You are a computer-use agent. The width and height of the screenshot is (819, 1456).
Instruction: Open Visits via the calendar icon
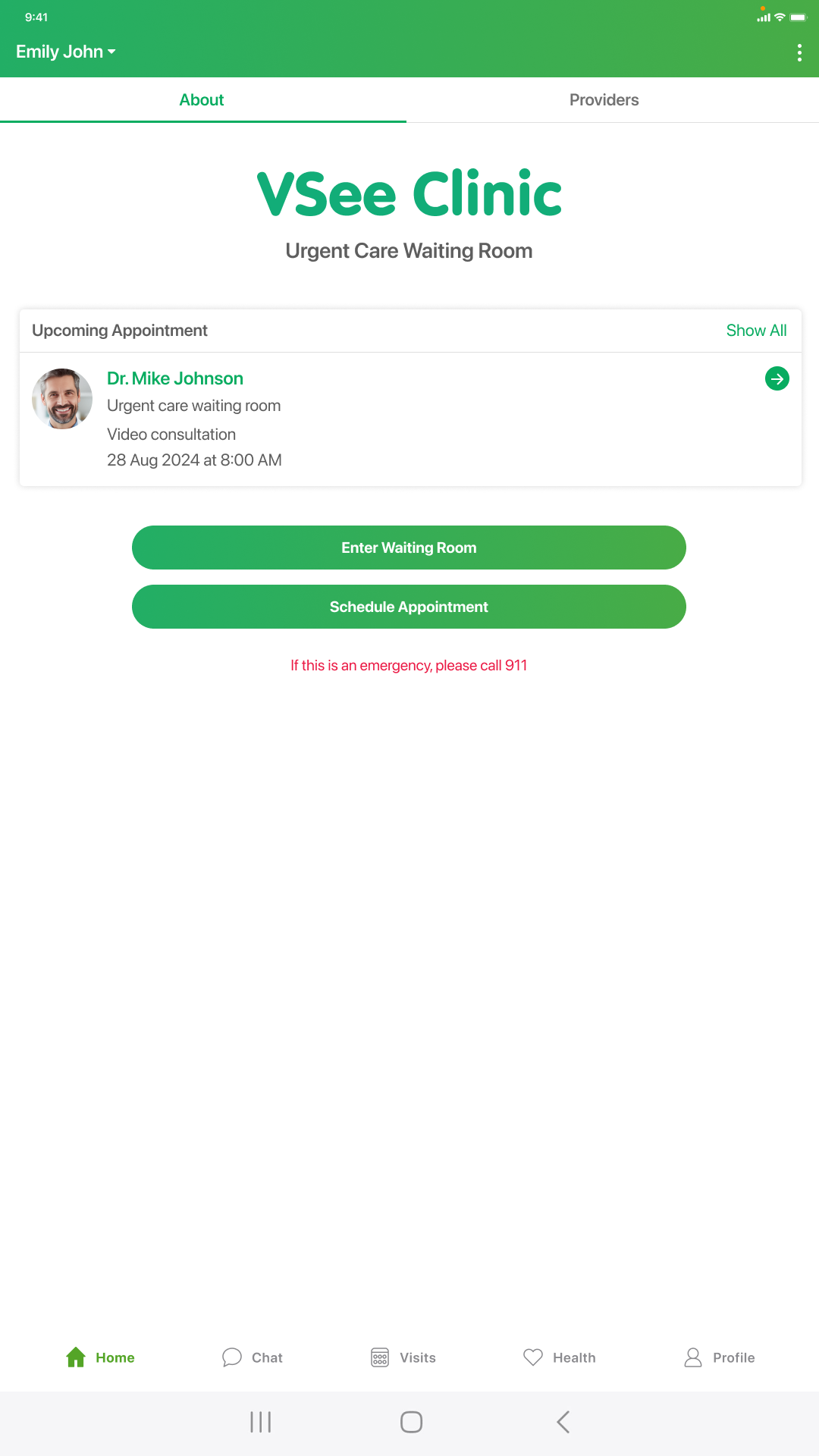[x=380, y=1357]
